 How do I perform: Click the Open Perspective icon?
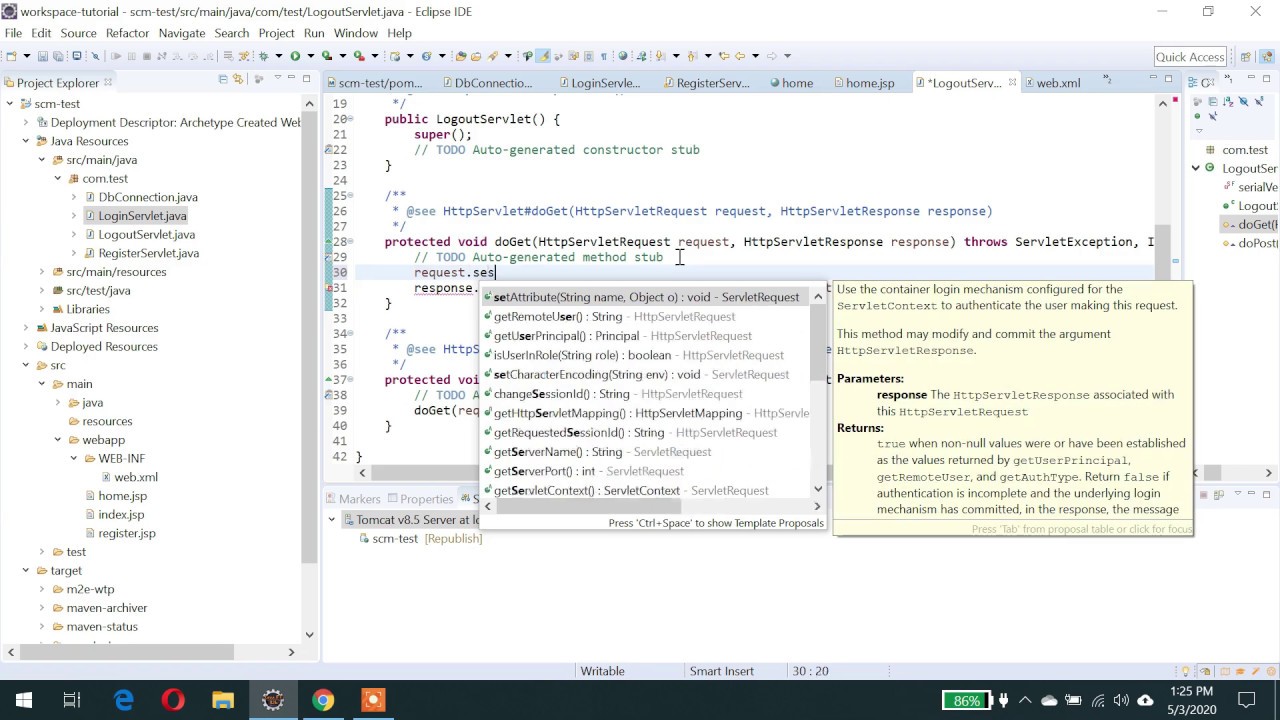1245,56
